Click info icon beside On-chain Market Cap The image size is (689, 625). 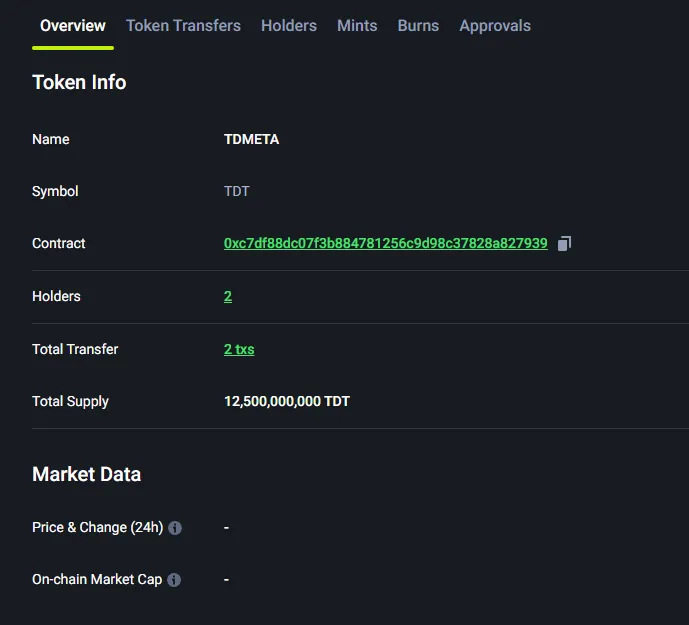[174, 580]
